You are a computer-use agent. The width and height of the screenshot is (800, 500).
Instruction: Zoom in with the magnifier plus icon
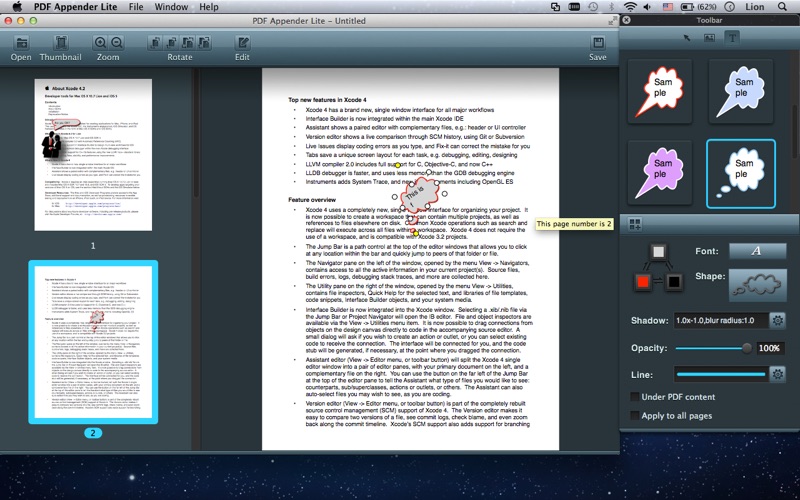tap(101, 42)
